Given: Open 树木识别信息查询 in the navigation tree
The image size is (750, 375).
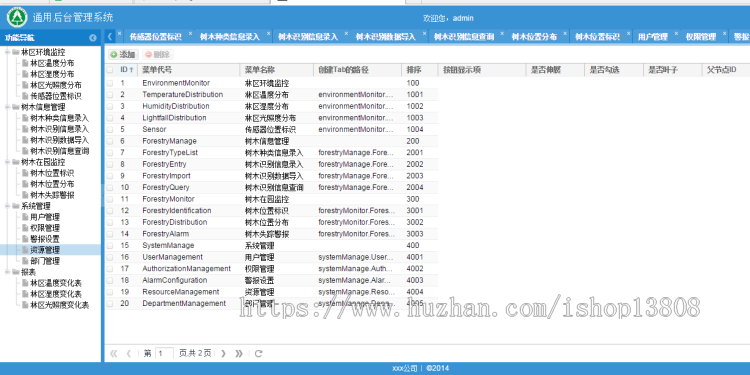Looking at the screenshot, I should click(60, 151).
